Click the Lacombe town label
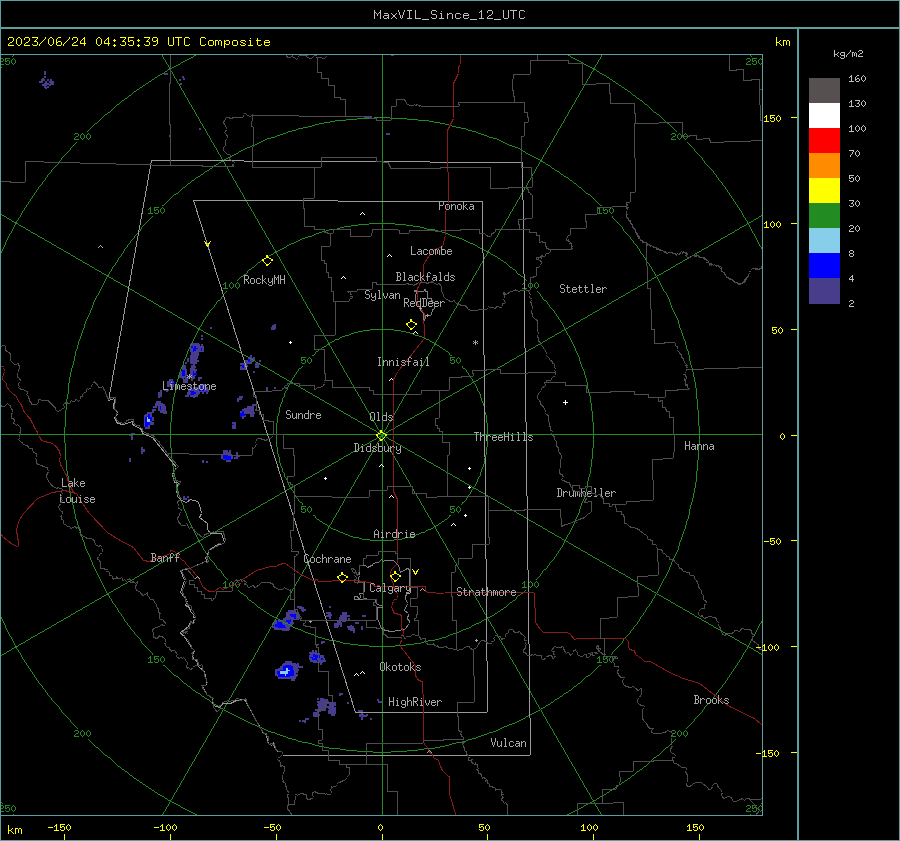This screenshot has height=841, width=900. (x=431, y=251)
